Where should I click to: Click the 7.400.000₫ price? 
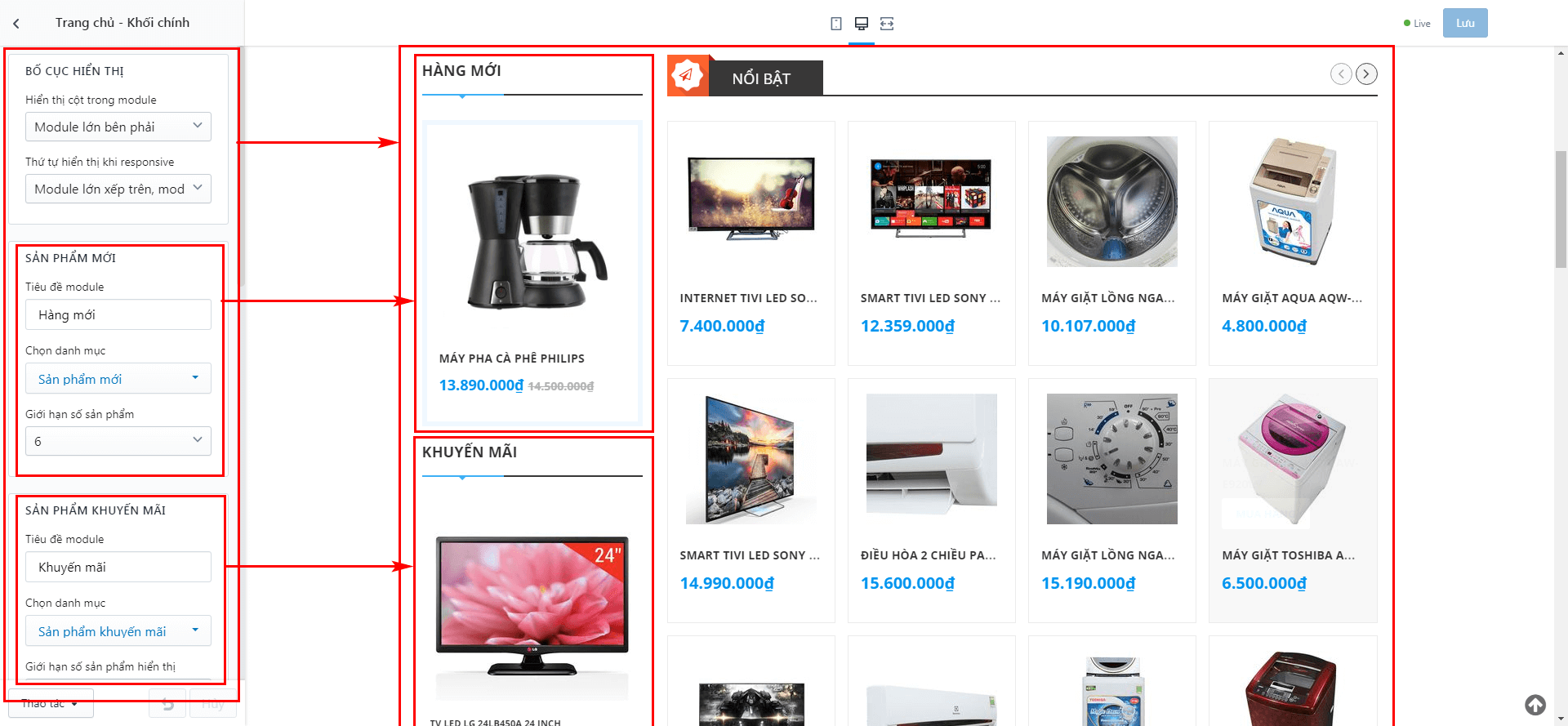(x=722, y=326)
